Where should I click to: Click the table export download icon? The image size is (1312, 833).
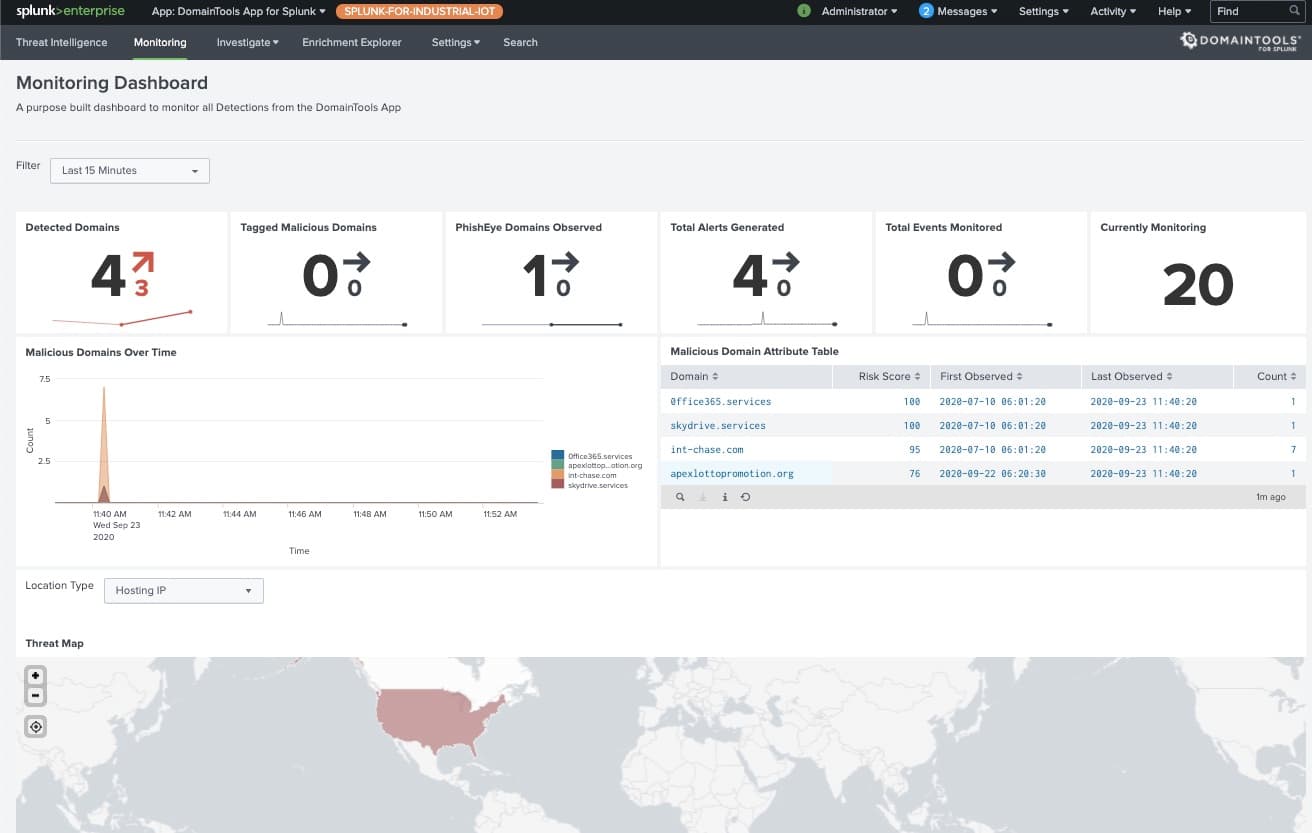click(x=703, y=497)
